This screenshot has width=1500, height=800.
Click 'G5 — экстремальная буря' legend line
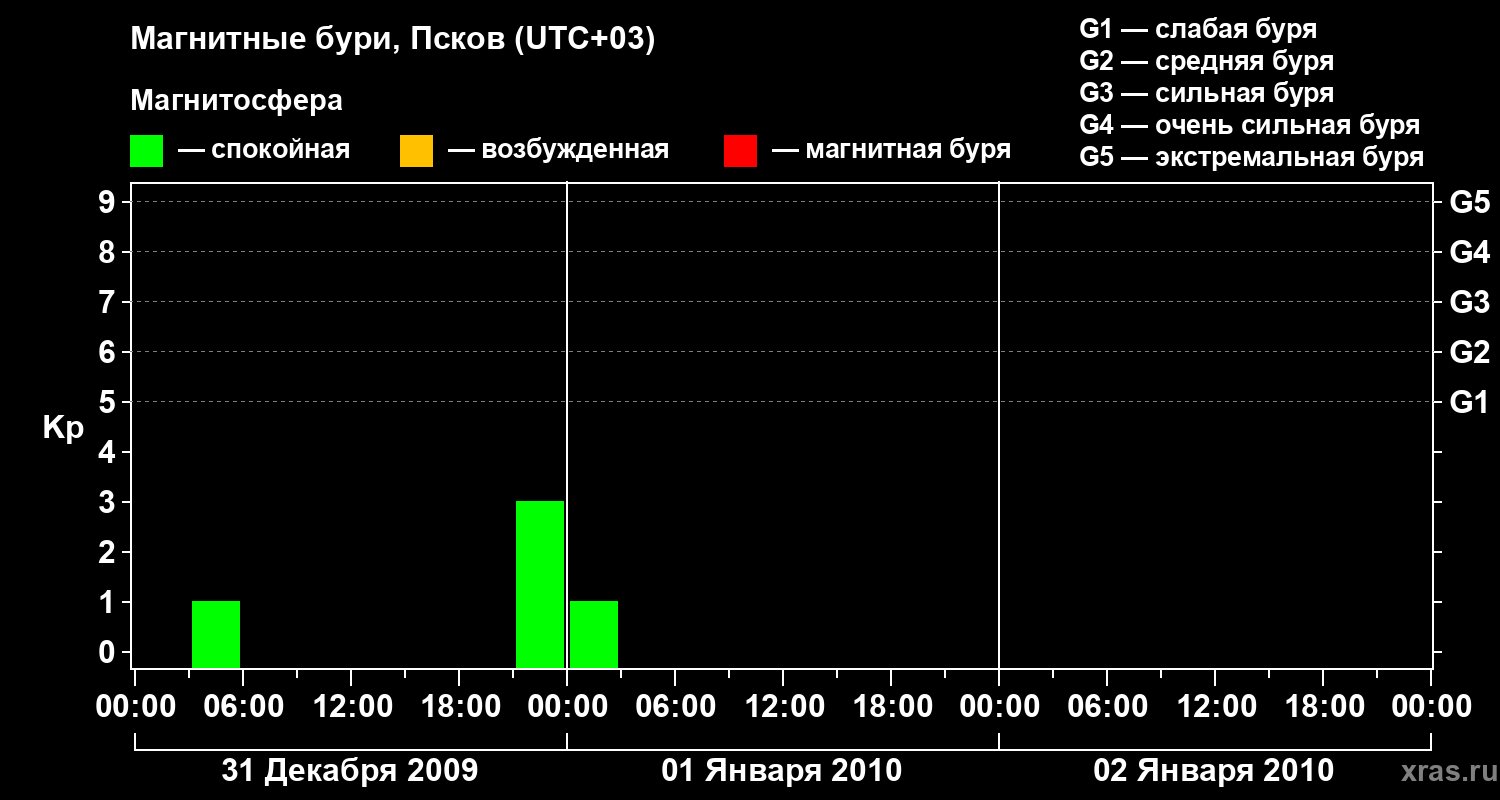(1252, 157)
